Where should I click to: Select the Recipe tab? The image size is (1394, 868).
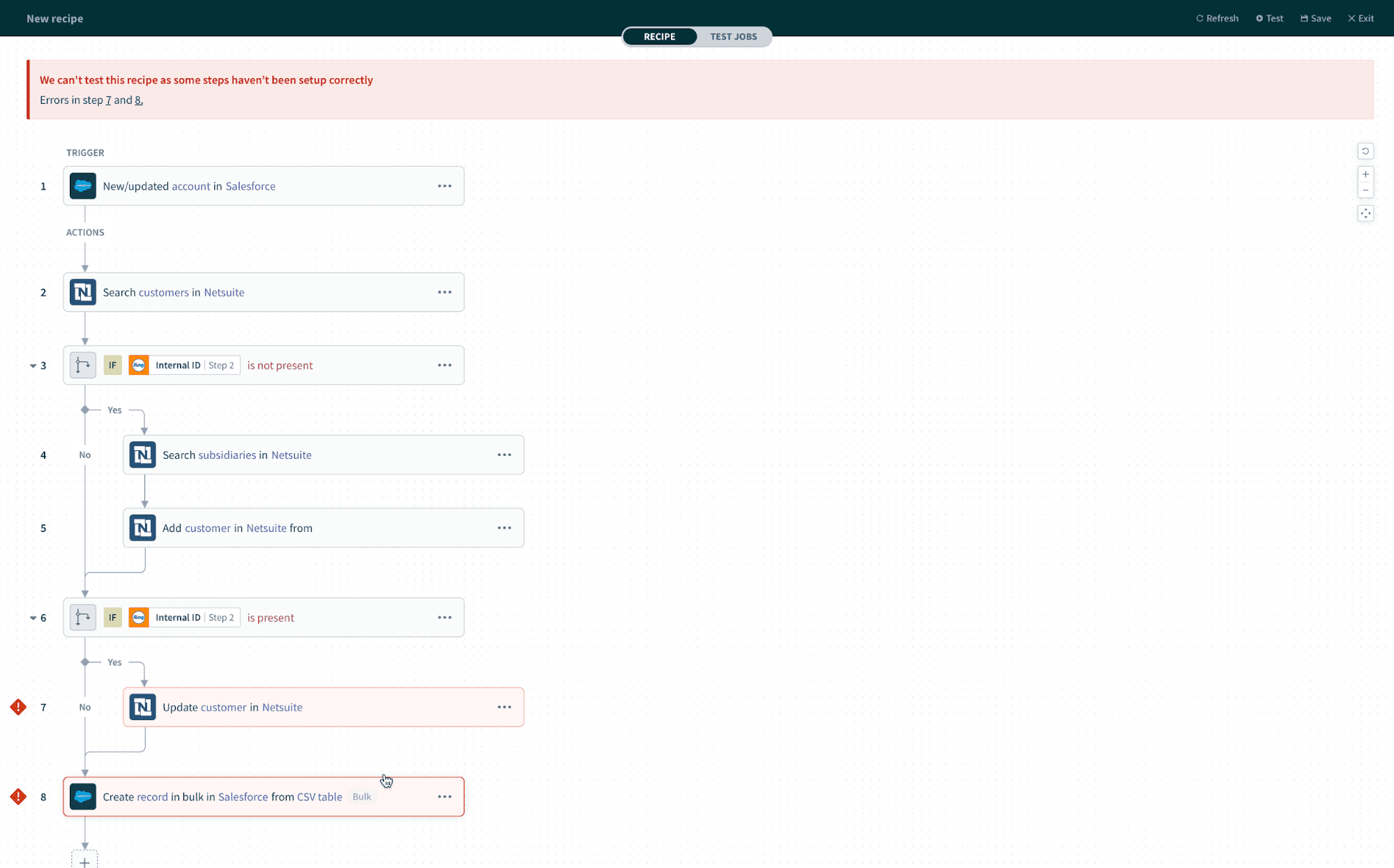point(659,36)
